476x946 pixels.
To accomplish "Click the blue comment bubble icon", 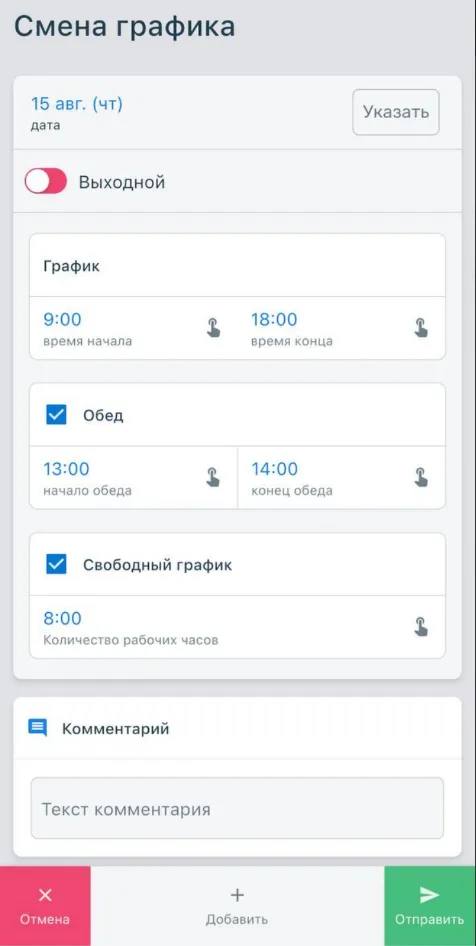I will click(x=37, y=728).
